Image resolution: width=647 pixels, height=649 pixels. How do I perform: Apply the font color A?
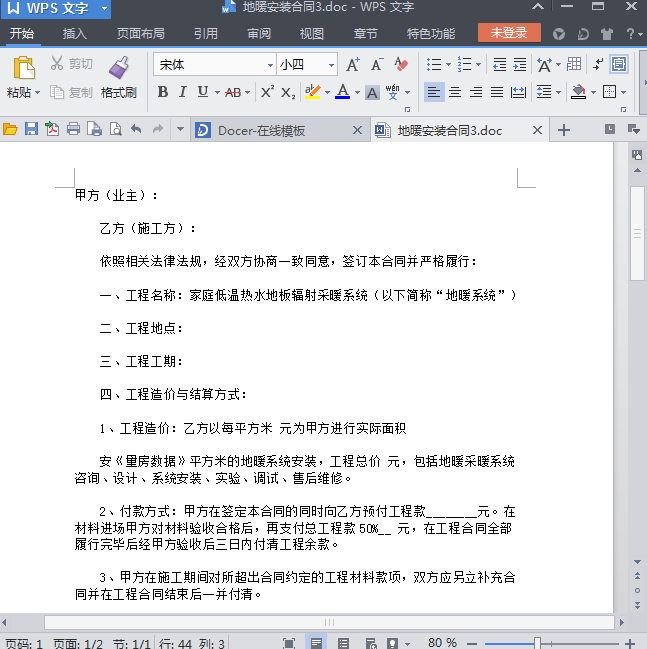click(342, 92)
